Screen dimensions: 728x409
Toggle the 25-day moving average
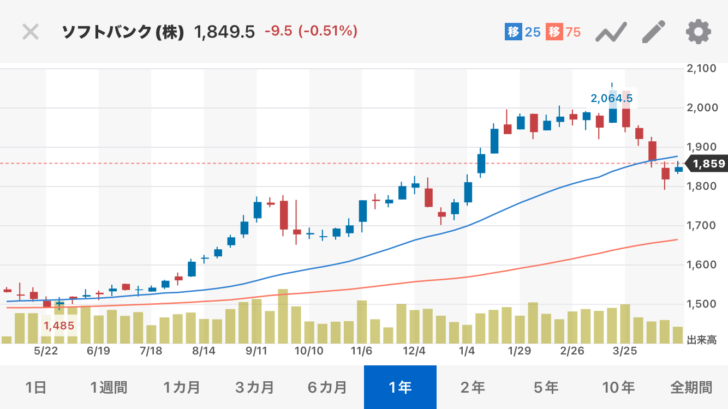[x=522, y=32]
